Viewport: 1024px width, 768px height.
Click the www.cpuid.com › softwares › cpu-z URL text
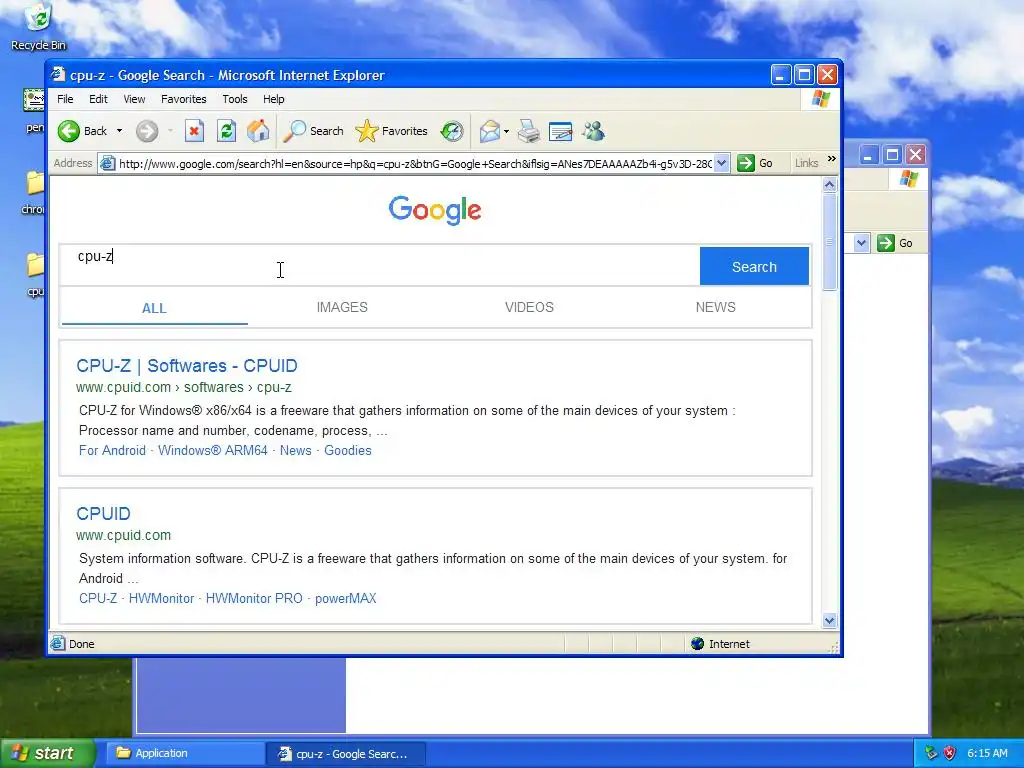(x=184, y=387)
